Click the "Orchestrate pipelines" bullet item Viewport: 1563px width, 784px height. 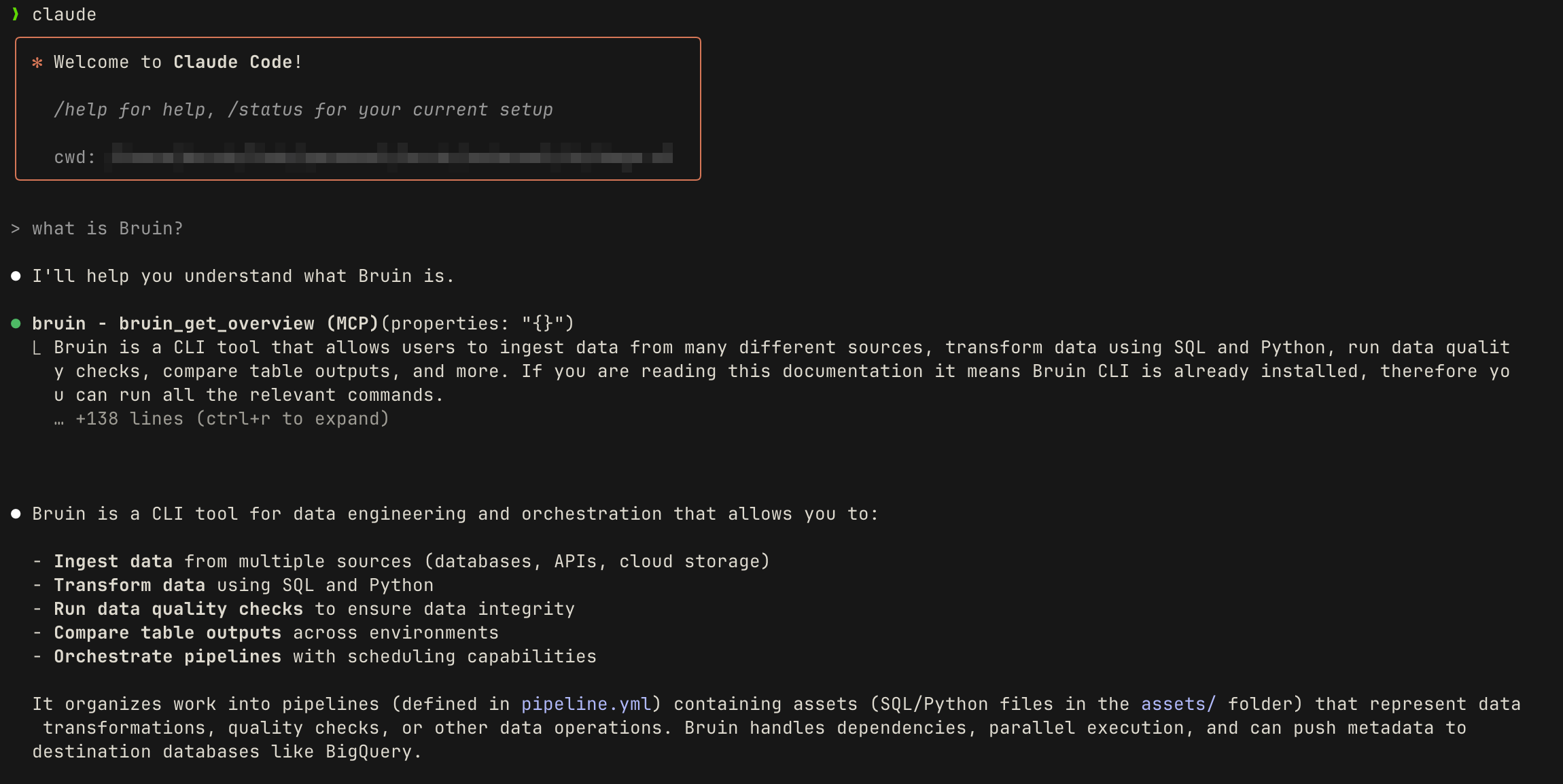click(325, 656)
